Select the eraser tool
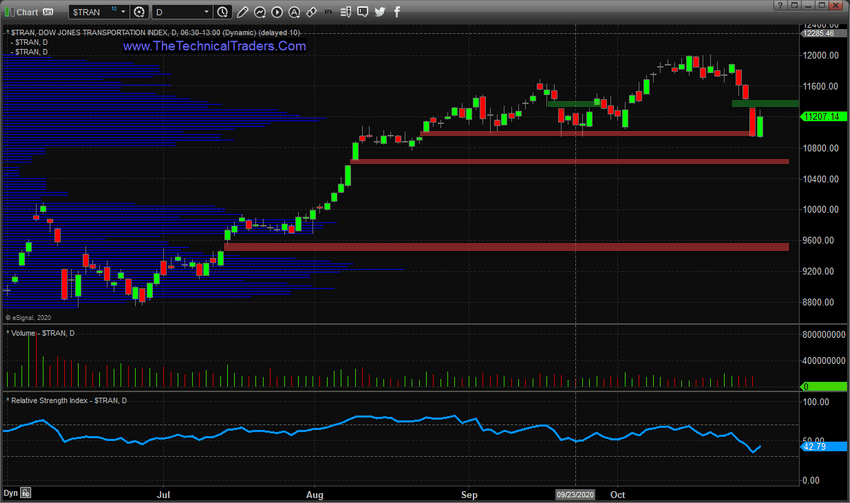Screen dimensions: 850x503 [312, 12]
